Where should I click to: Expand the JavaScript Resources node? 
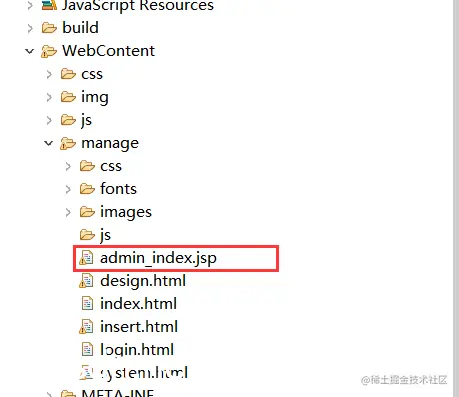click(30, 5)
